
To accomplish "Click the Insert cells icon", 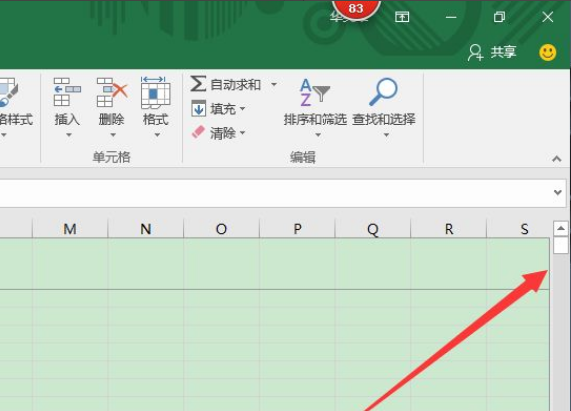I will (67, 92).
